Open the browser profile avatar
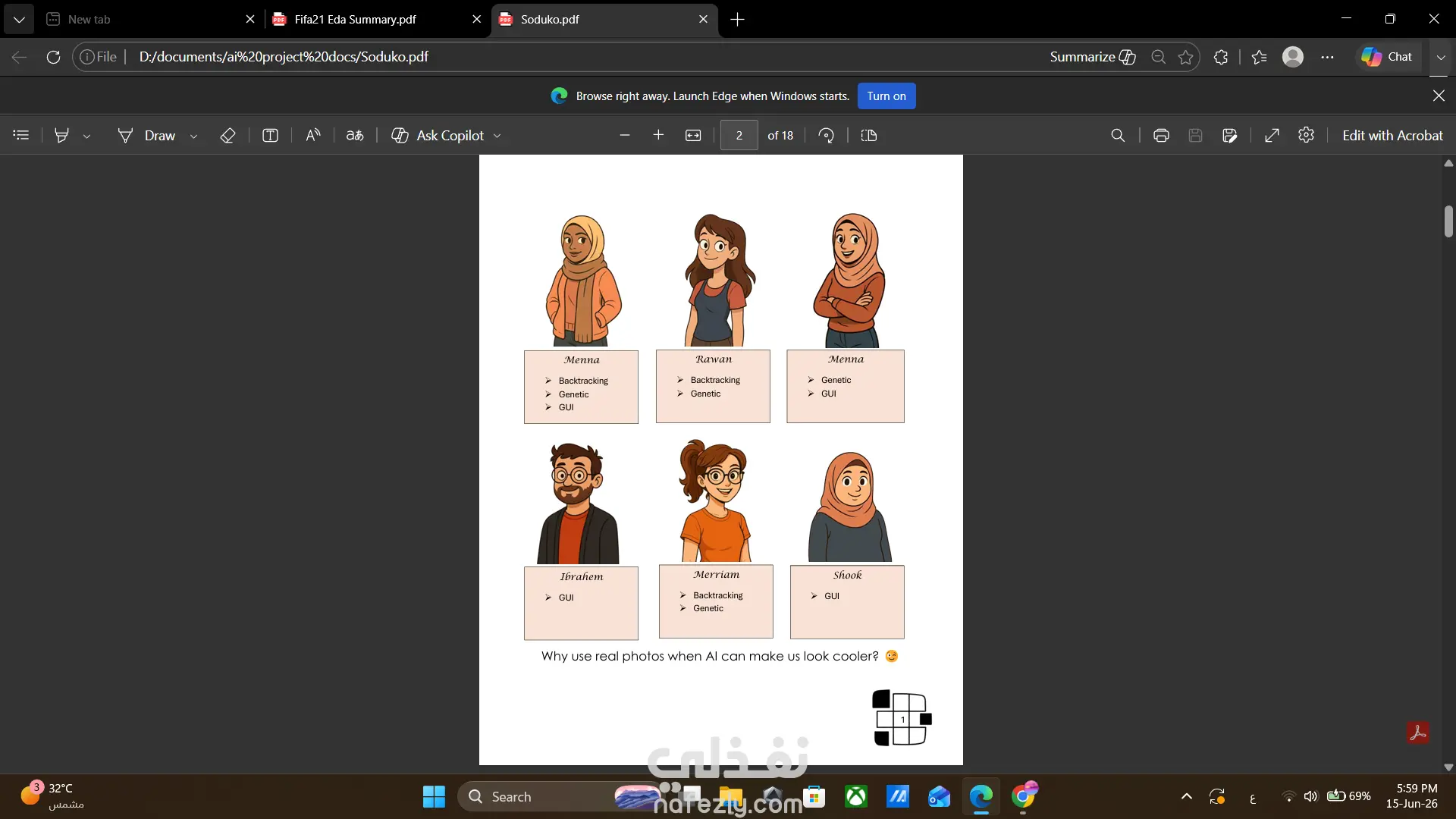Image resolution: width=1456 pixels, height=819 pixels. point(1293,57)
